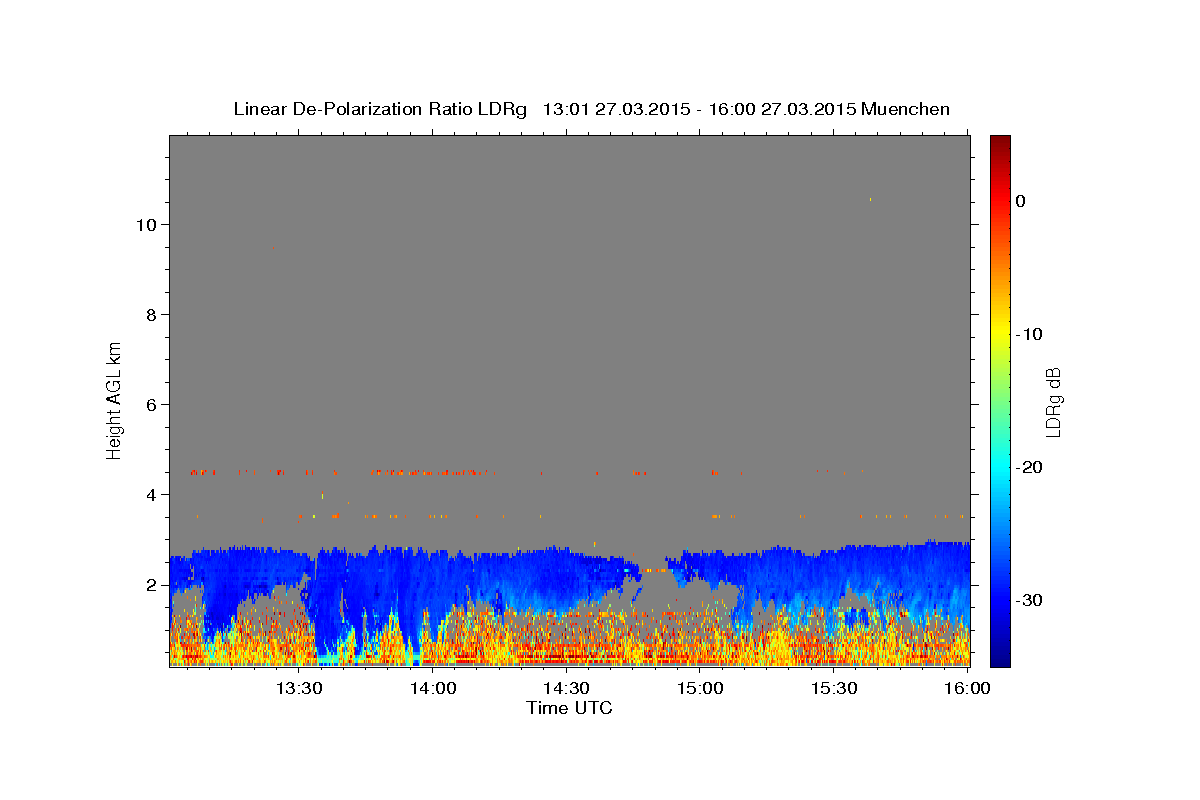Click the 16:00 time tick label
Viewport: 1200px width, 800px height.
click(968, 688)
